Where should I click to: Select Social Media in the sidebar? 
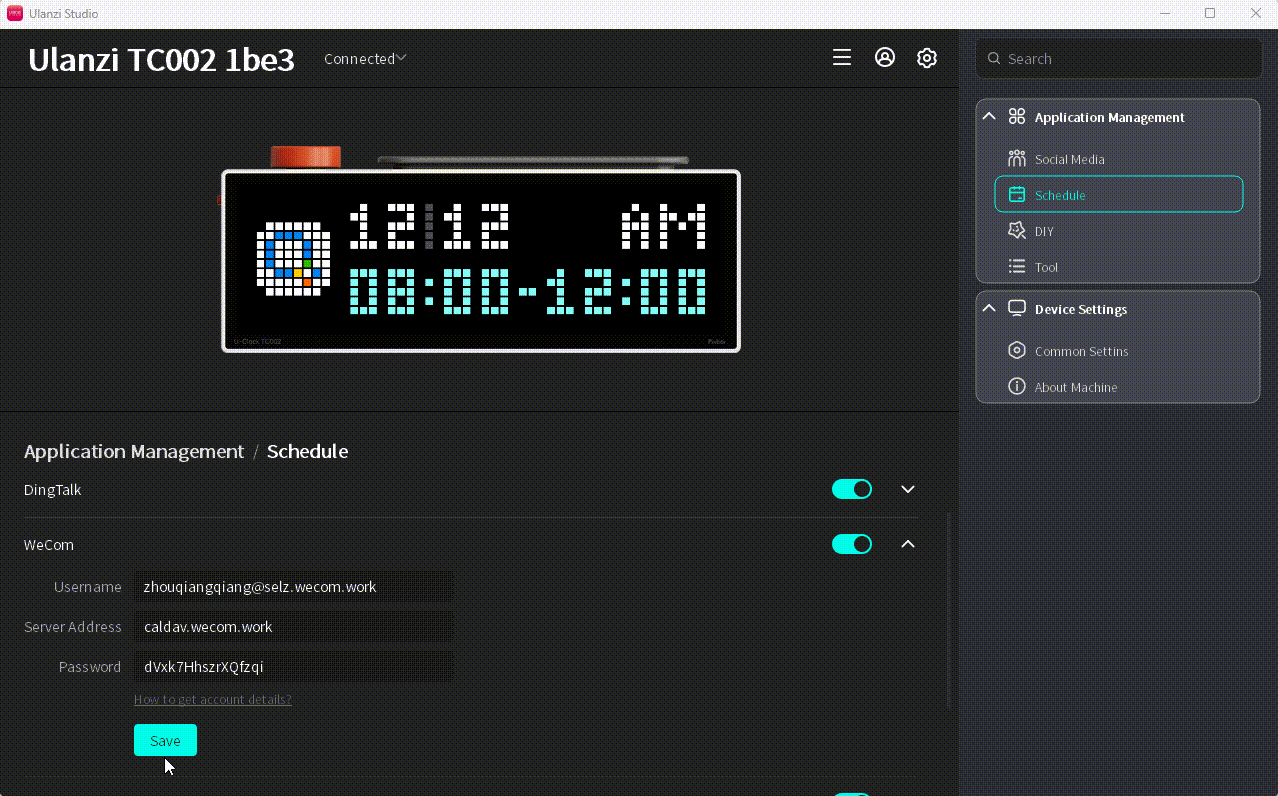pos(1118,159)
